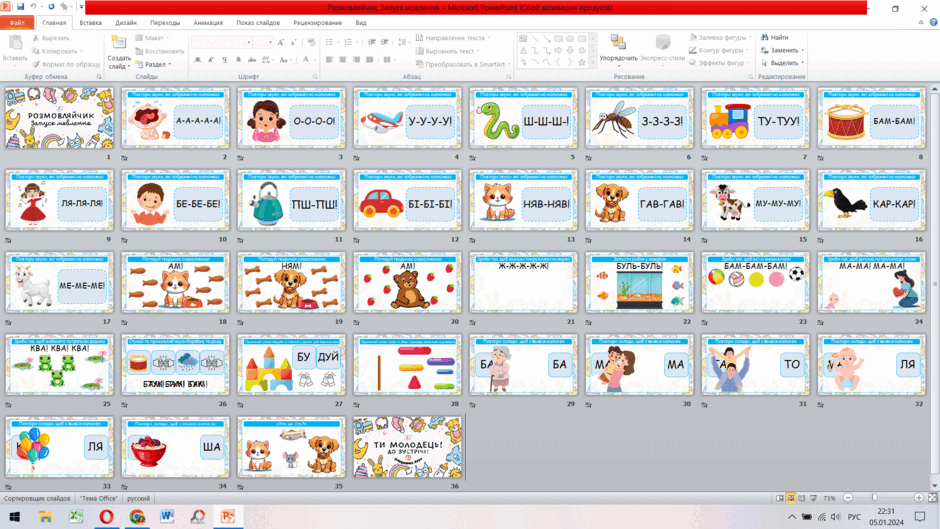Image resolution: width=940 pixels, height=529 pixels.
Task: Select the oval shape in shapes gallery
Action: tap(570, 38)
